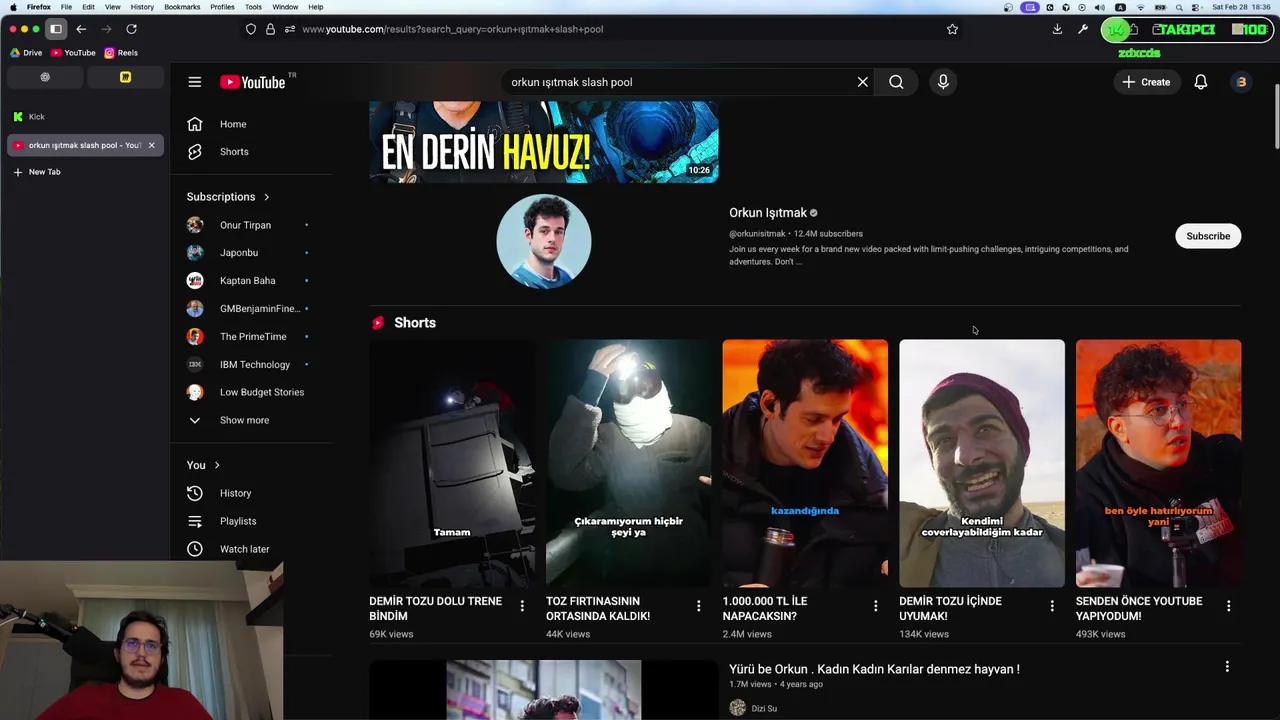Open short TOZ FIRTINASININ ORTASINDA KALDIK
This screenshot has width=1280, height=720.
click(628, 463)
